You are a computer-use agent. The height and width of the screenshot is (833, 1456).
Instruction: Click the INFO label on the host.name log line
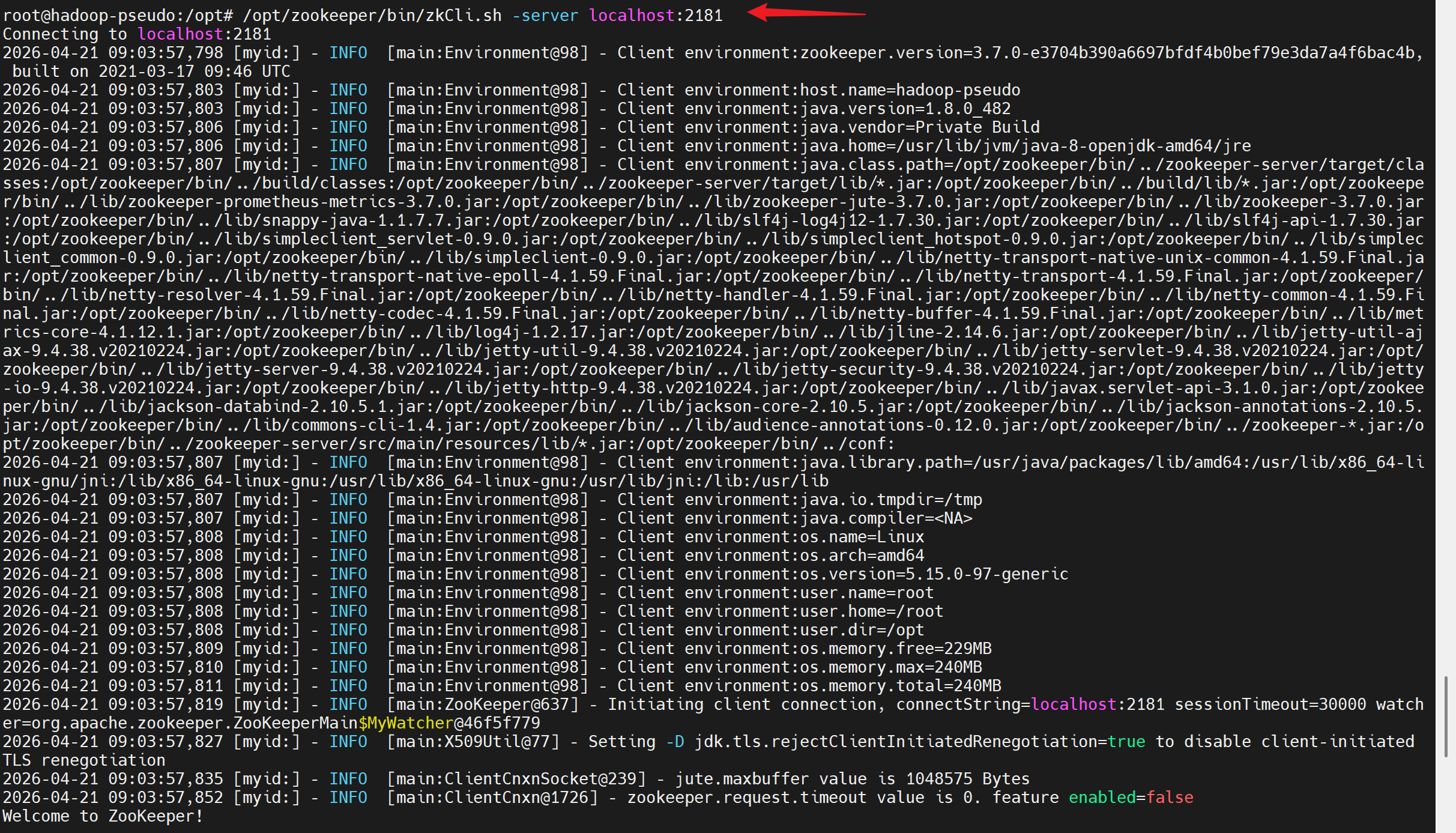[348, 90]
